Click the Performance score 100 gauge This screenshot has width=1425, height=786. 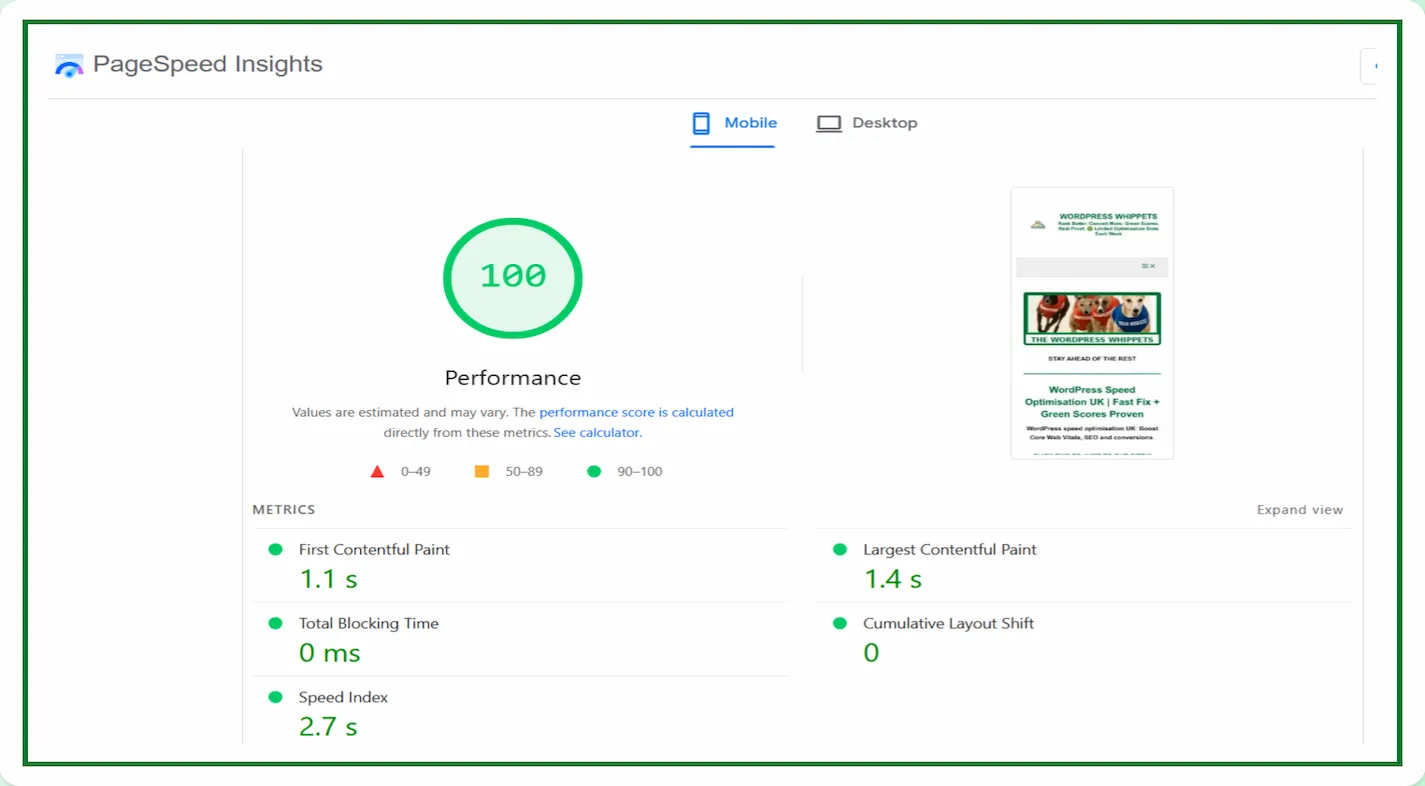click(512, 277)
